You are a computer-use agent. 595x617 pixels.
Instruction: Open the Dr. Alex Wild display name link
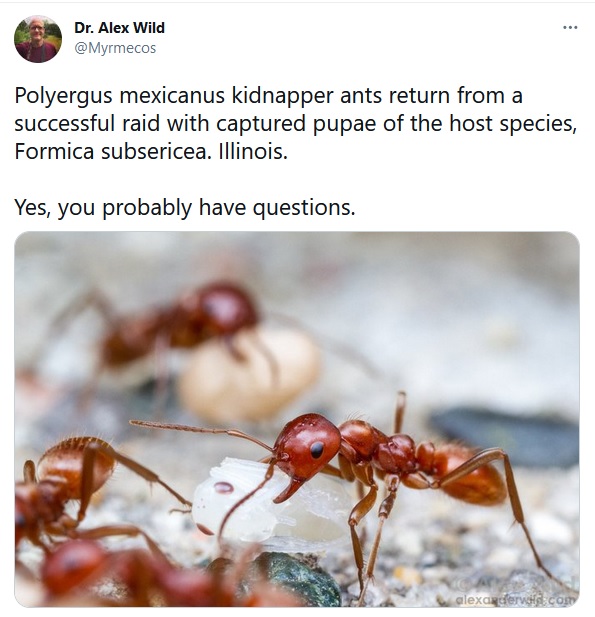[x=119, y=28]
